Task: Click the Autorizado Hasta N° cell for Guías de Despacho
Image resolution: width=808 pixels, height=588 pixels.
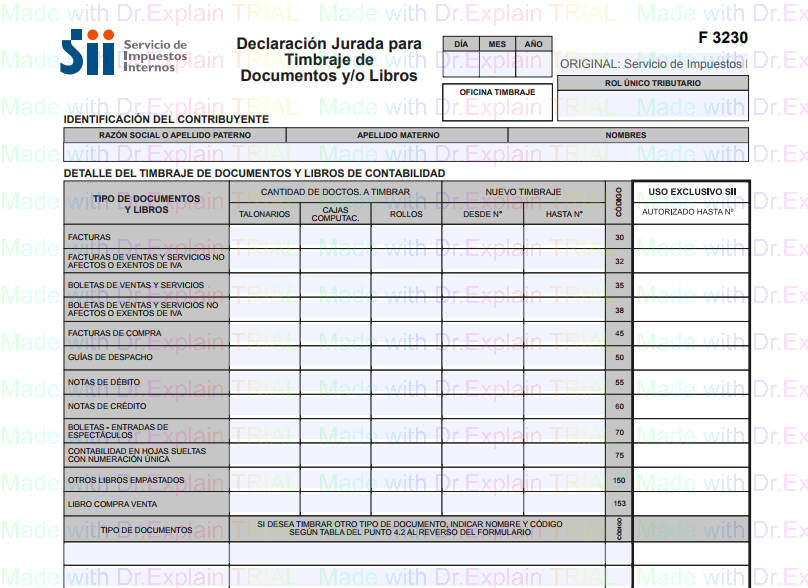Action: point(691,357)
